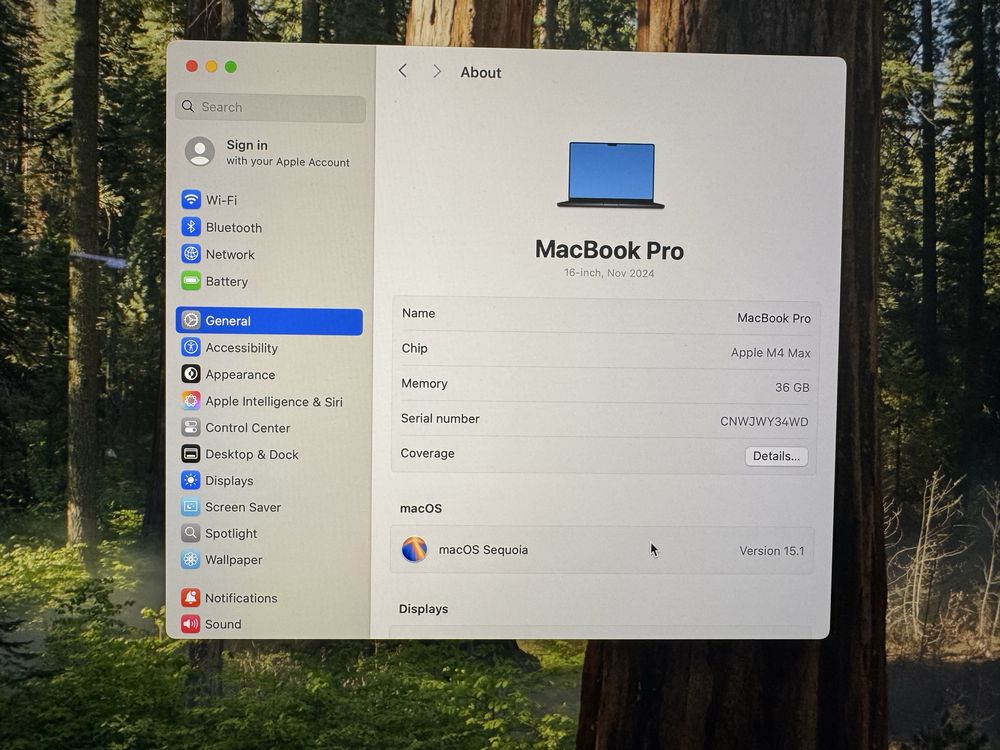Click macOS Sequoia label
Viewport: 1000px width, 750px height.
[483, 550]
